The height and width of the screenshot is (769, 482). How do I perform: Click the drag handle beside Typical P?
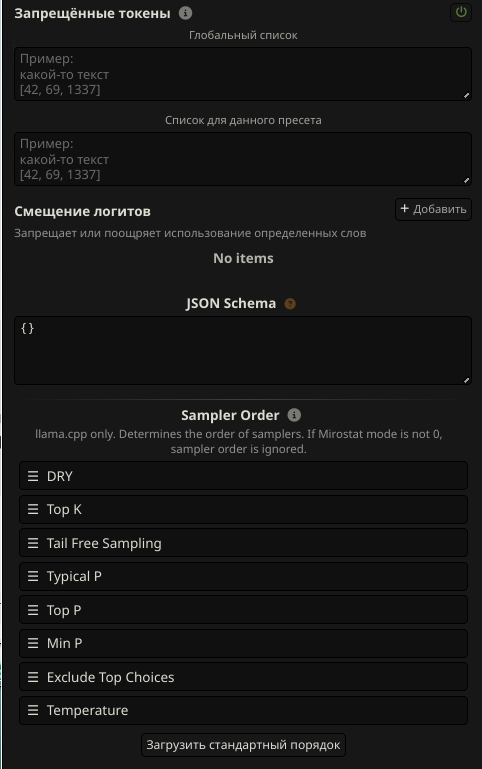point(33,576)
